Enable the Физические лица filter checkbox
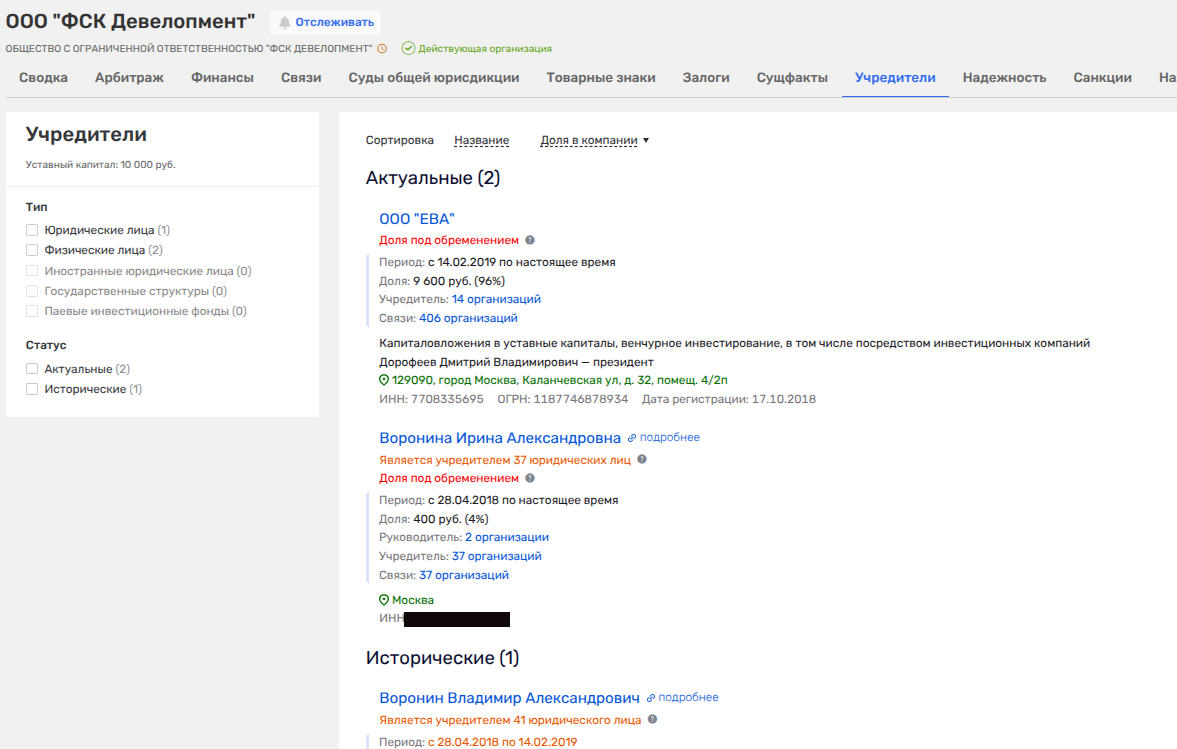This screenshot has height=749, width=1177. (32, 250)
